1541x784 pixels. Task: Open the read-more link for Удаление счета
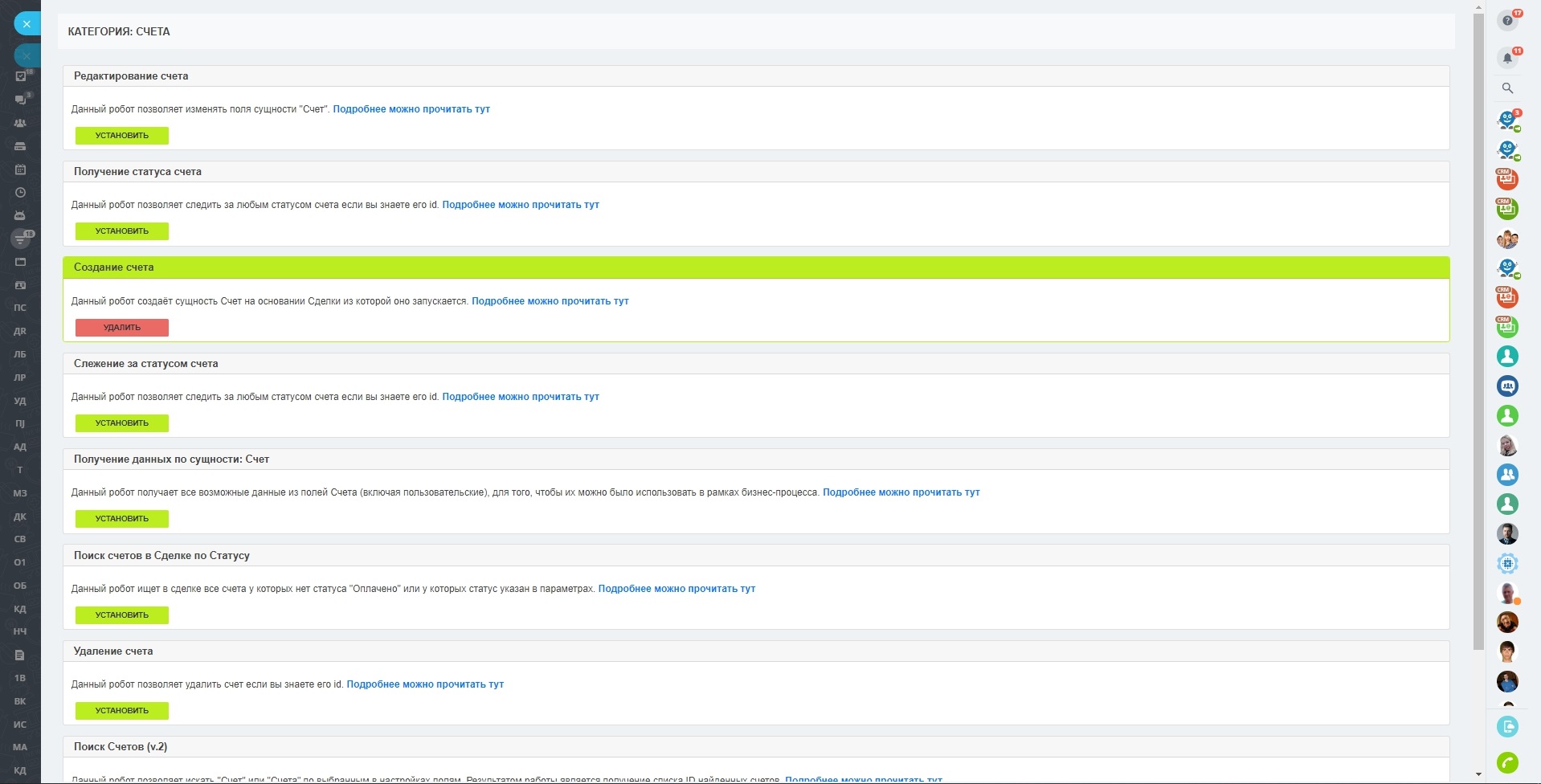click(x=425, y=684)
